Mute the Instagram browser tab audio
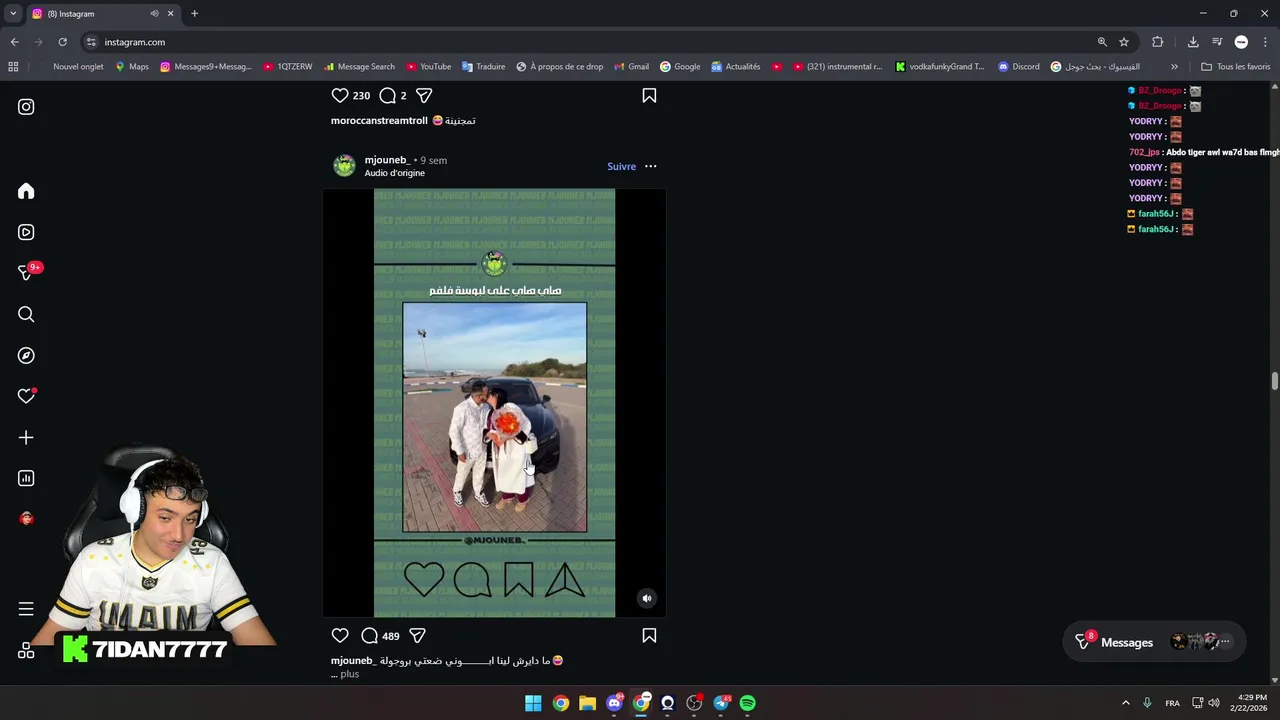 point(154,14)
